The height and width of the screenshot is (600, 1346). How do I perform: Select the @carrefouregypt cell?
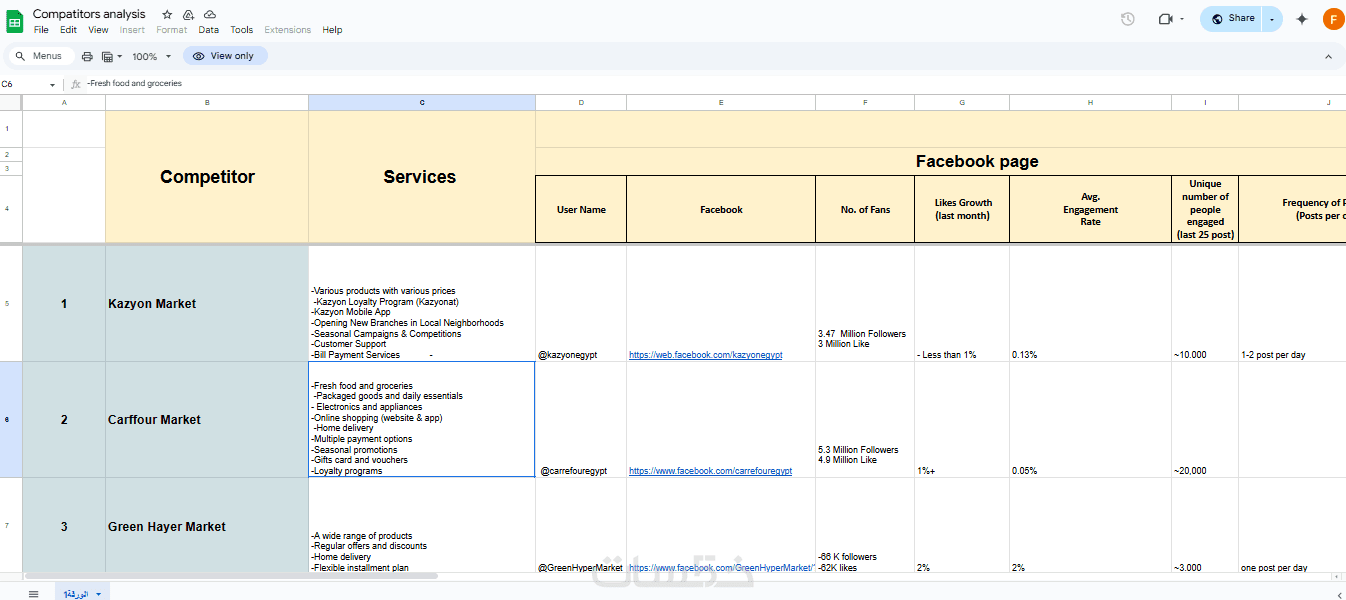pos(581,420)
